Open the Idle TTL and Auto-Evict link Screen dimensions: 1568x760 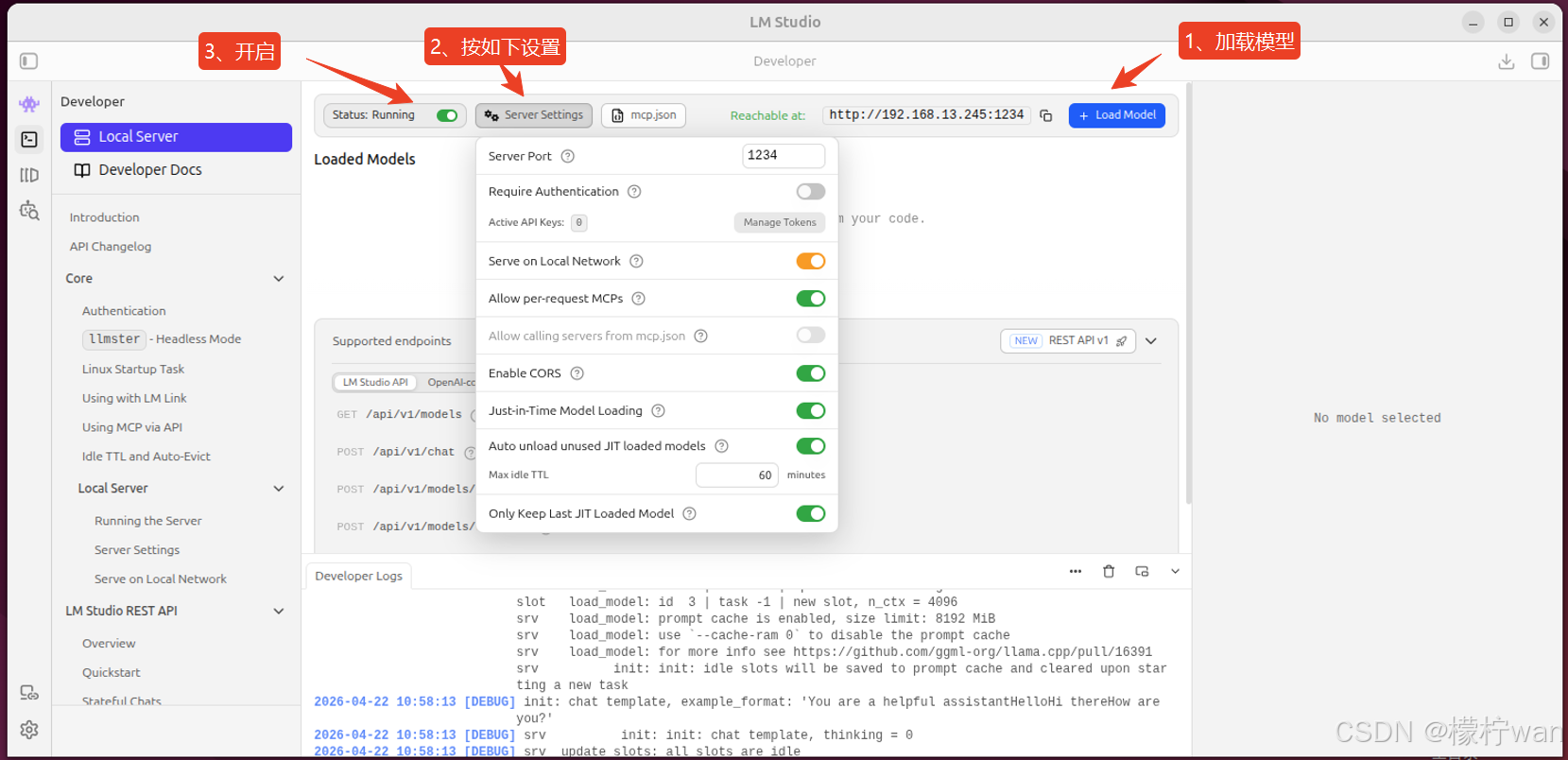tap(146, 457)
